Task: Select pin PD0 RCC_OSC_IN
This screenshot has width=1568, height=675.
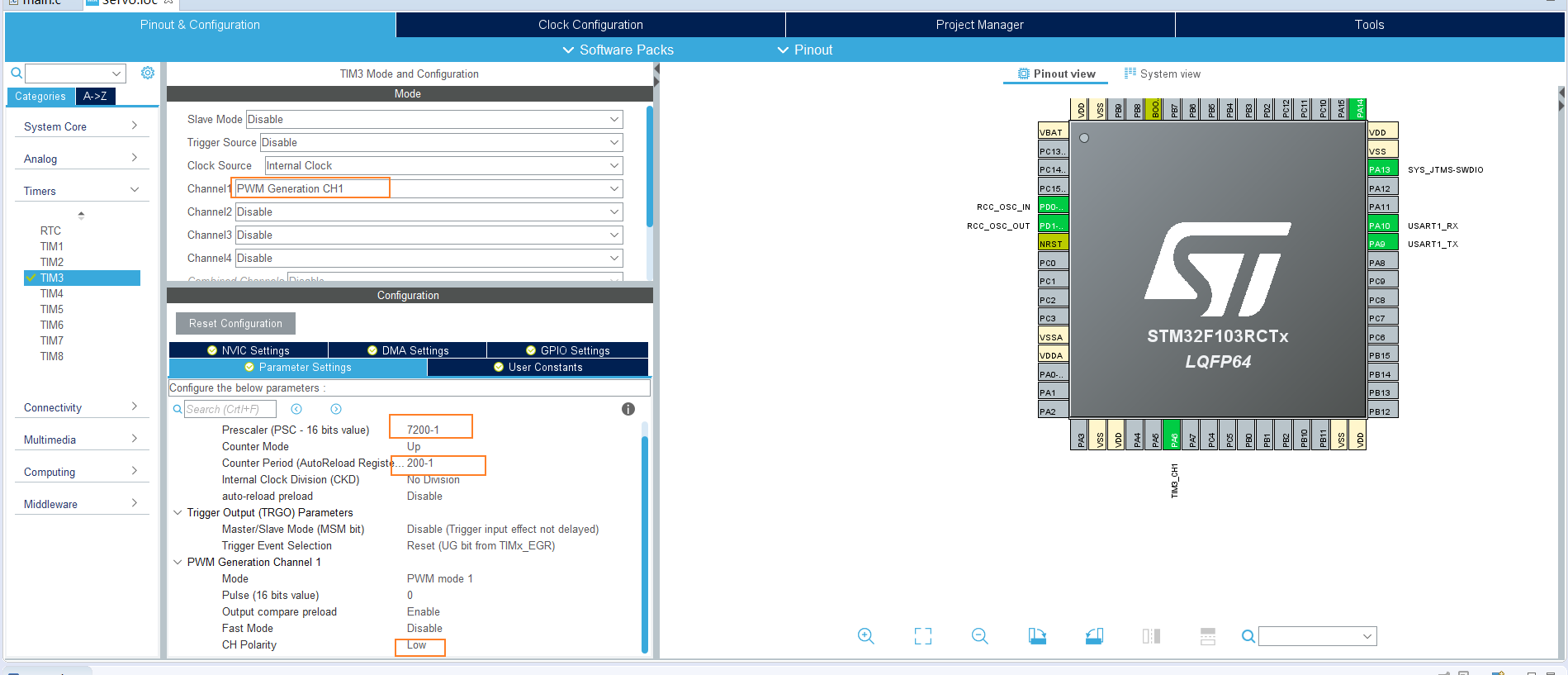Action: point(1053,207)
